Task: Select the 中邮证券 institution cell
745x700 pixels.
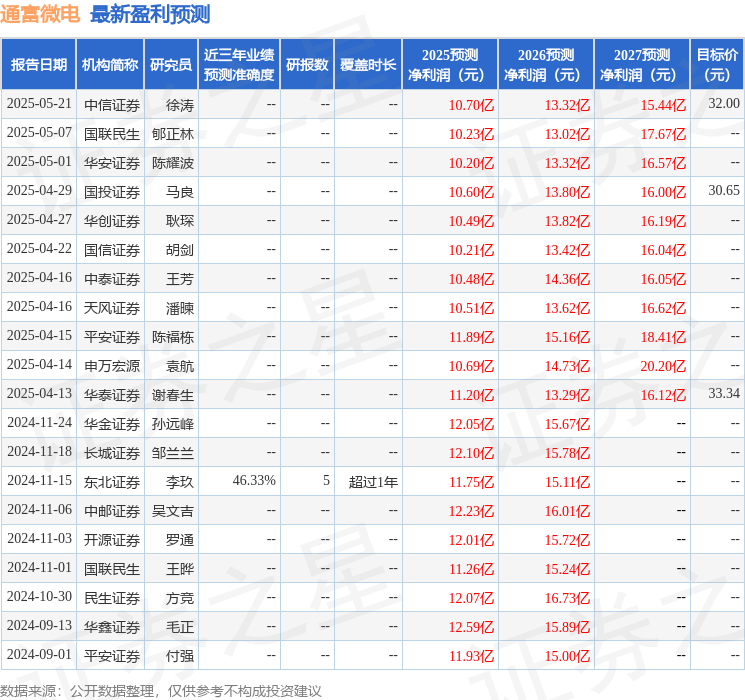Action: pos(112,511)
